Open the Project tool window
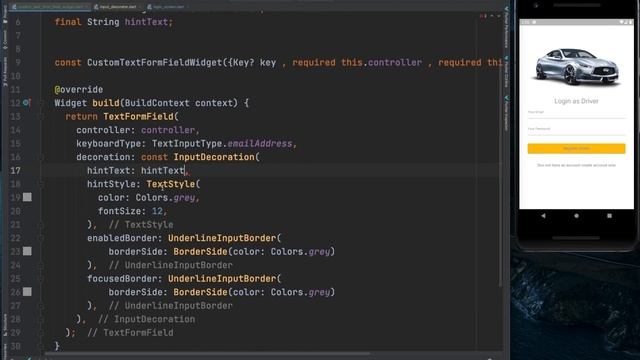 pos(5,14)
